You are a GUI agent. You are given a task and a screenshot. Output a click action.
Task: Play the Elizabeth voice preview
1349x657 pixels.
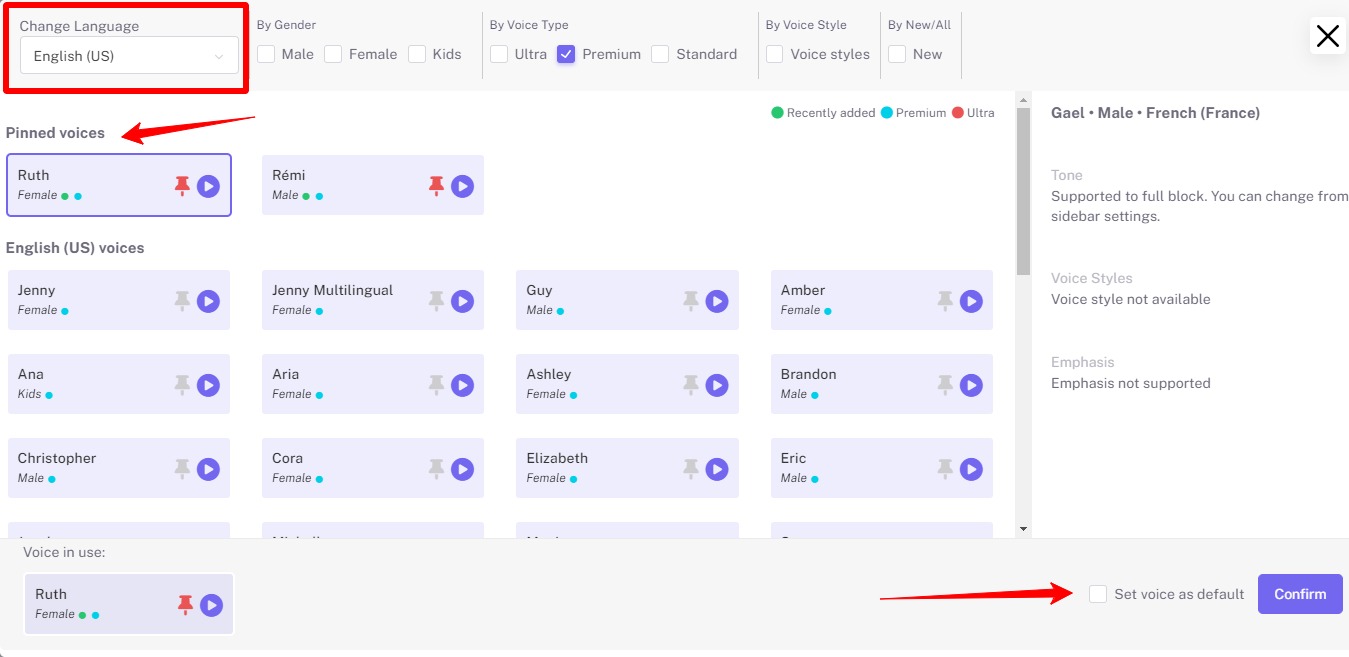[x=717, y=469]
